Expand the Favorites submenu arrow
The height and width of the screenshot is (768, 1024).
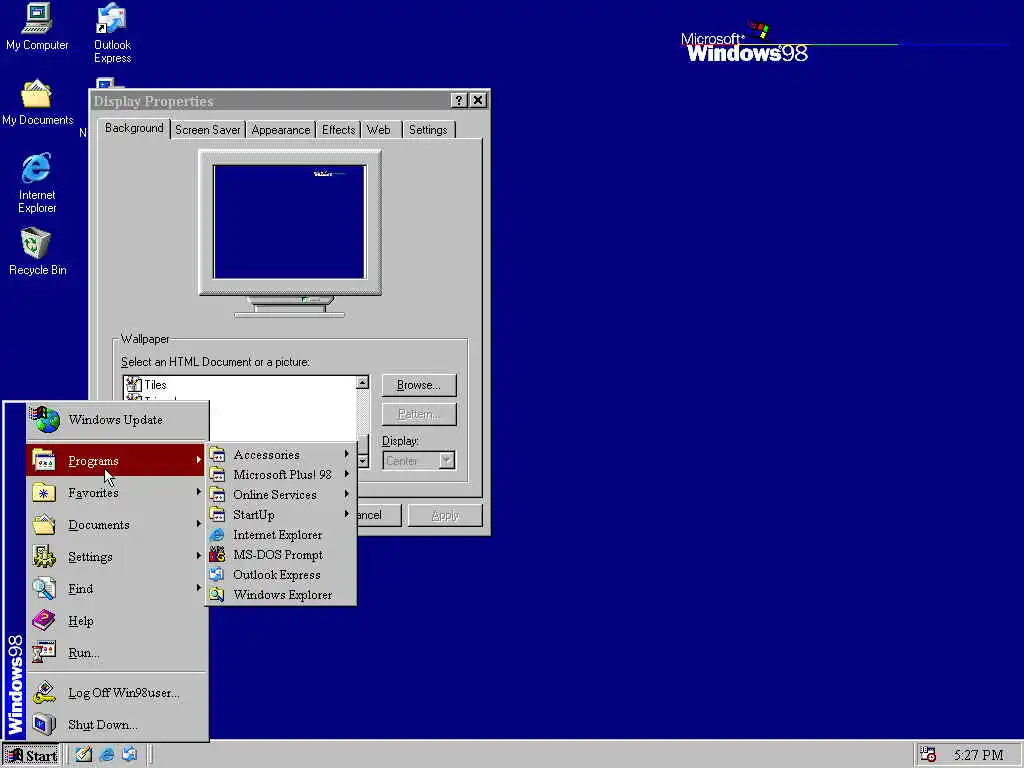point(199,492)
